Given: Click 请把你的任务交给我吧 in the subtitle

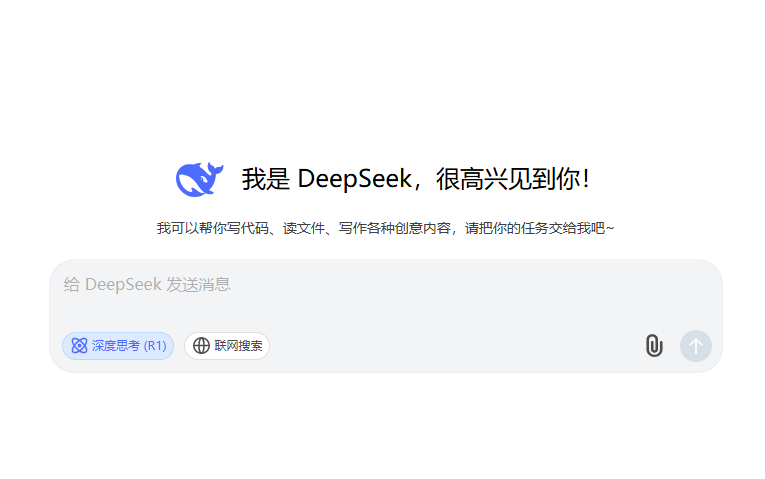Looking at the screenshot, I should tap(535, 228).
